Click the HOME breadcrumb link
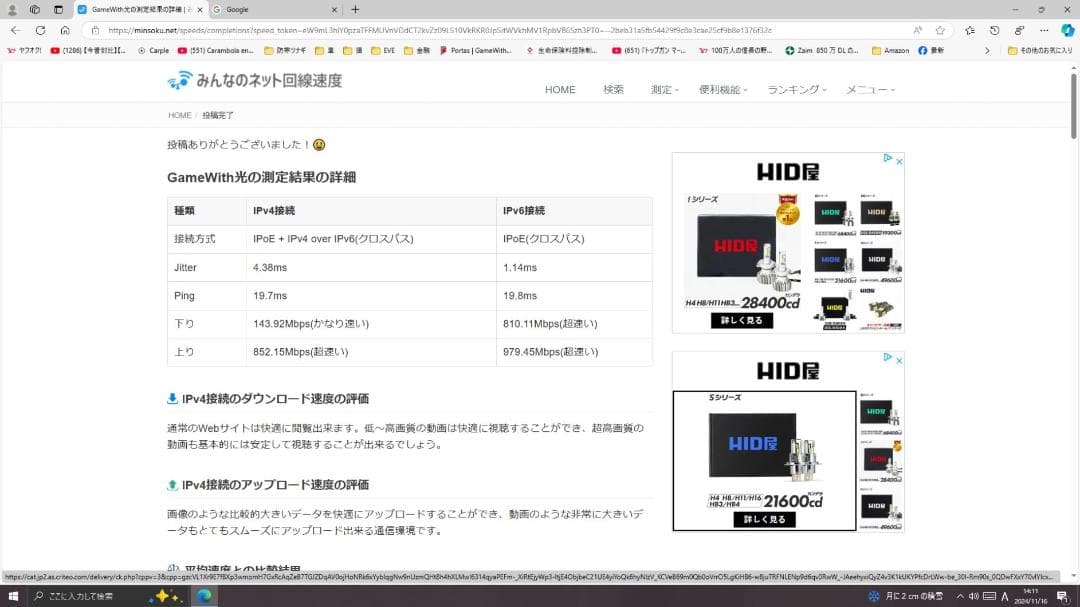 coord(178,114)
